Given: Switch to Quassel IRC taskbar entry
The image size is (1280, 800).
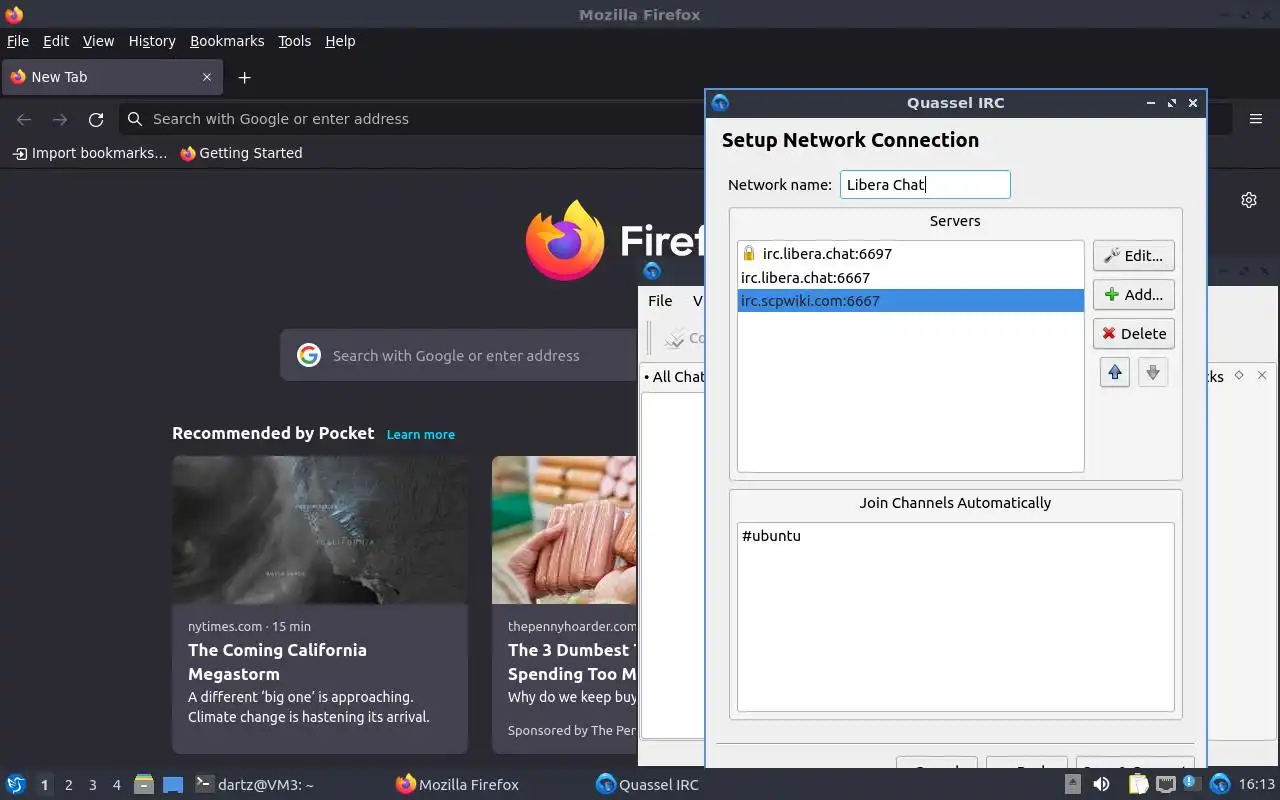Looking at the screenshot, I should (x=648, y=785).
